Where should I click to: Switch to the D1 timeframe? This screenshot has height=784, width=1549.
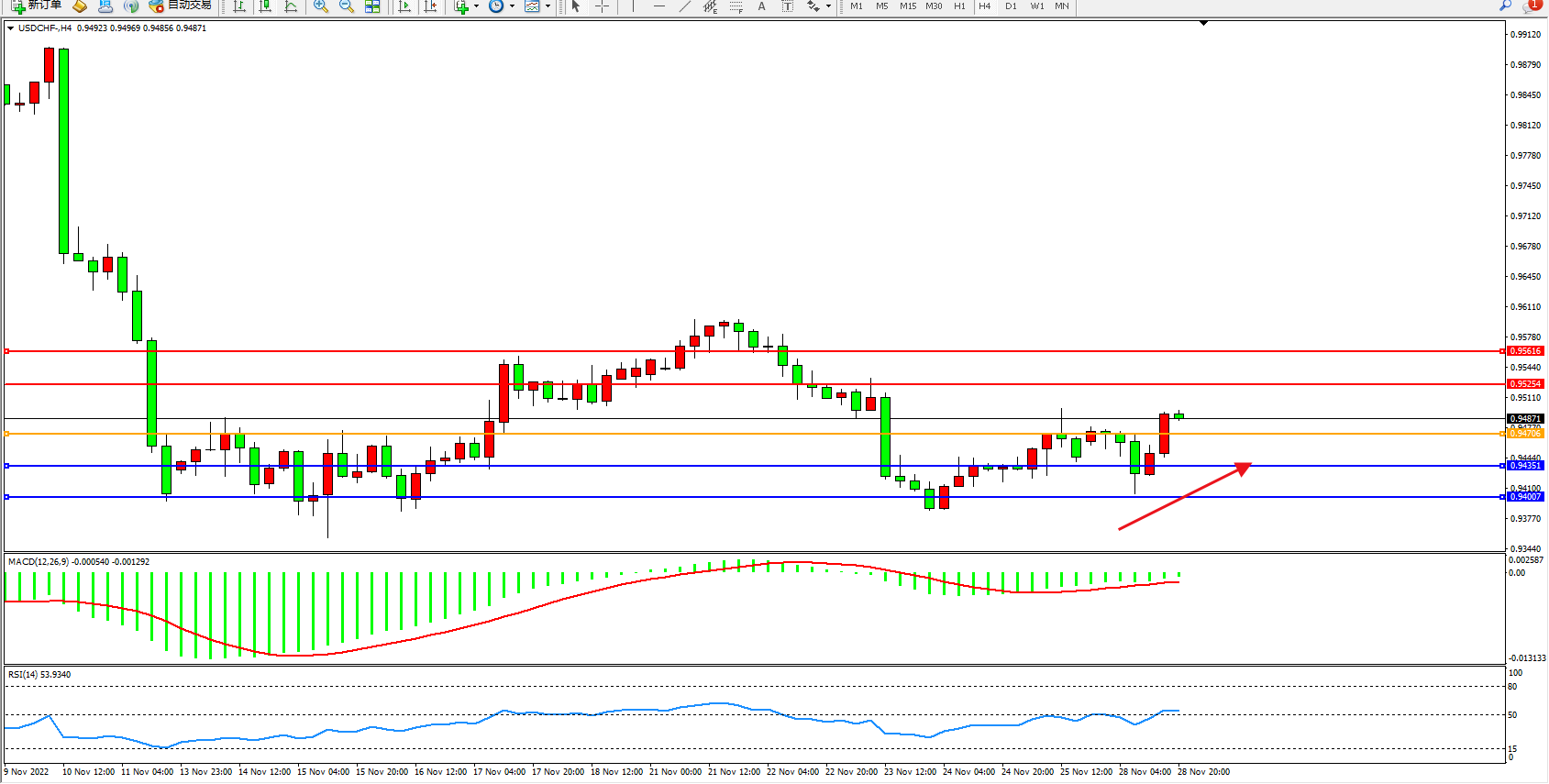pyautogui.click(x=1011, y=6)
